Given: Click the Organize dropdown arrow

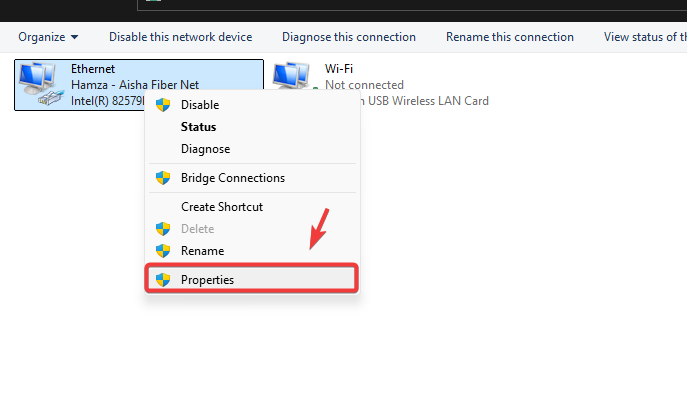Looking at the screenshot, I should [74, 38].
